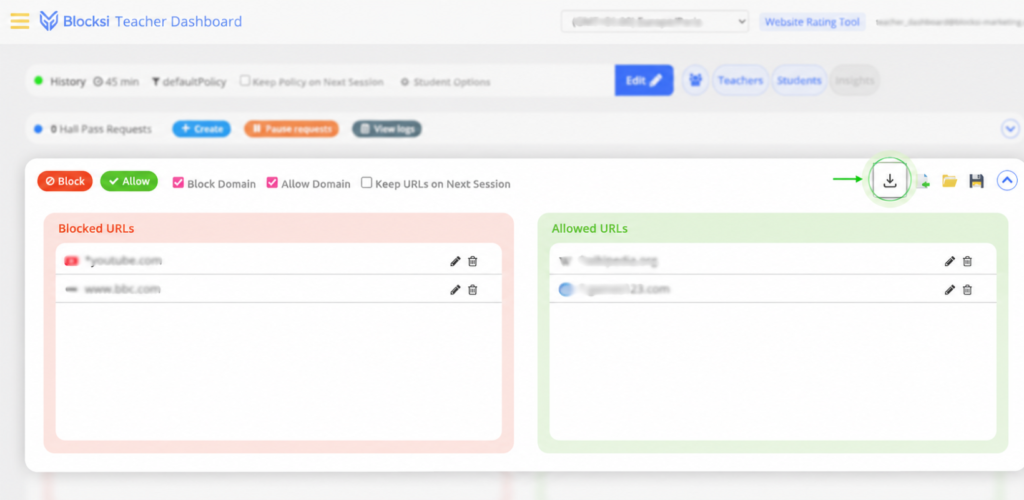The height and width of the screenshot is (500, 1024).
Task: Enable Keep Policy on Next Session
Action: point(245,81)
